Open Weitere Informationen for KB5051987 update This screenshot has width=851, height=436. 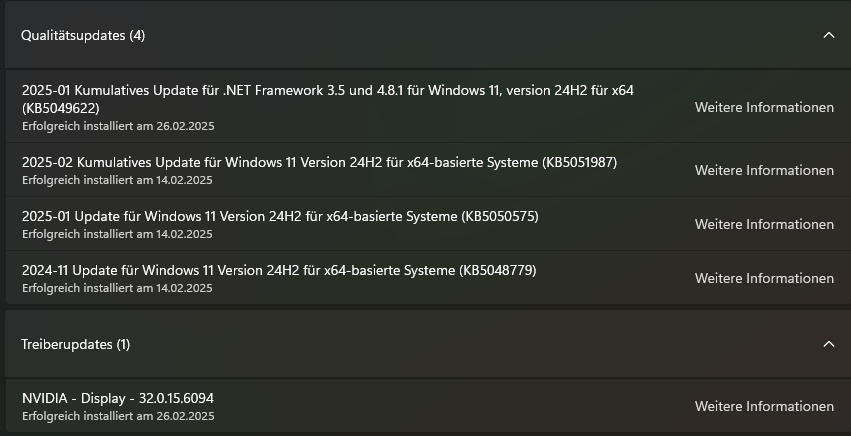(x=764, y=170)
